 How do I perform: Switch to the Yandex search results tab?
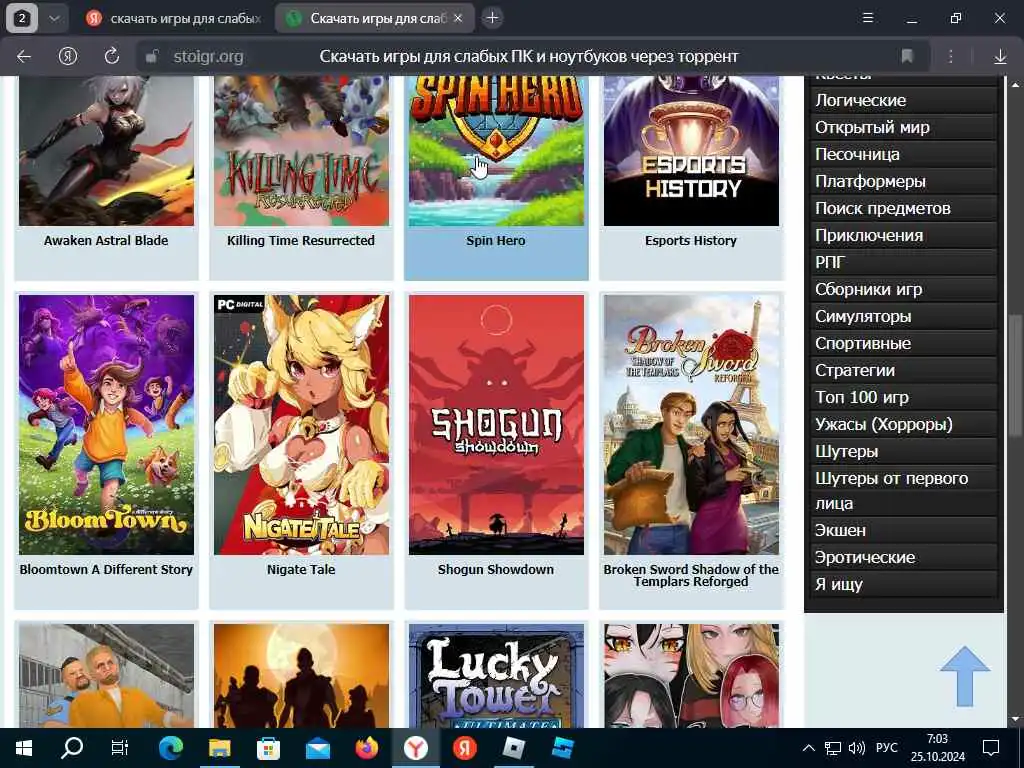[174, 18]
